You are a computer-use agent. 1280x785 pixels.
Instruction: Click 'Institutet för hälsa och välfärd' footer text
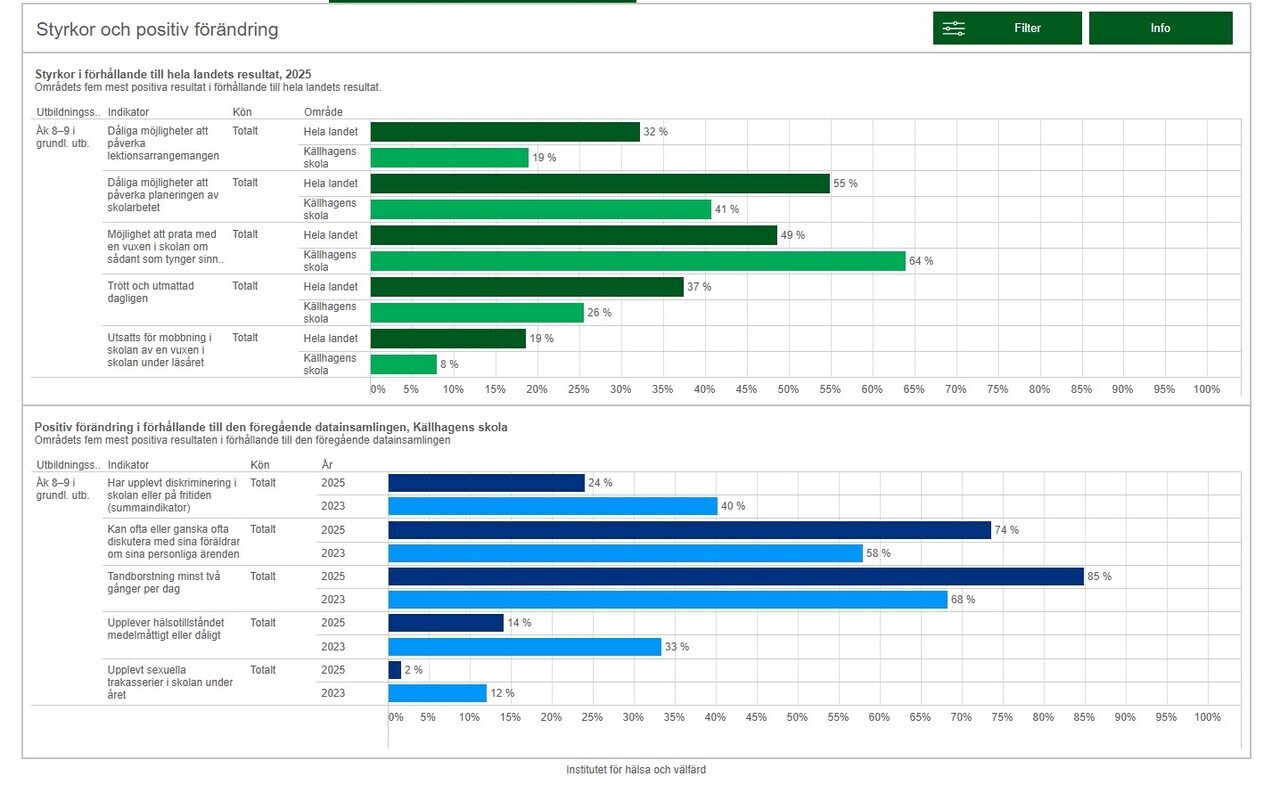[636, 770]
